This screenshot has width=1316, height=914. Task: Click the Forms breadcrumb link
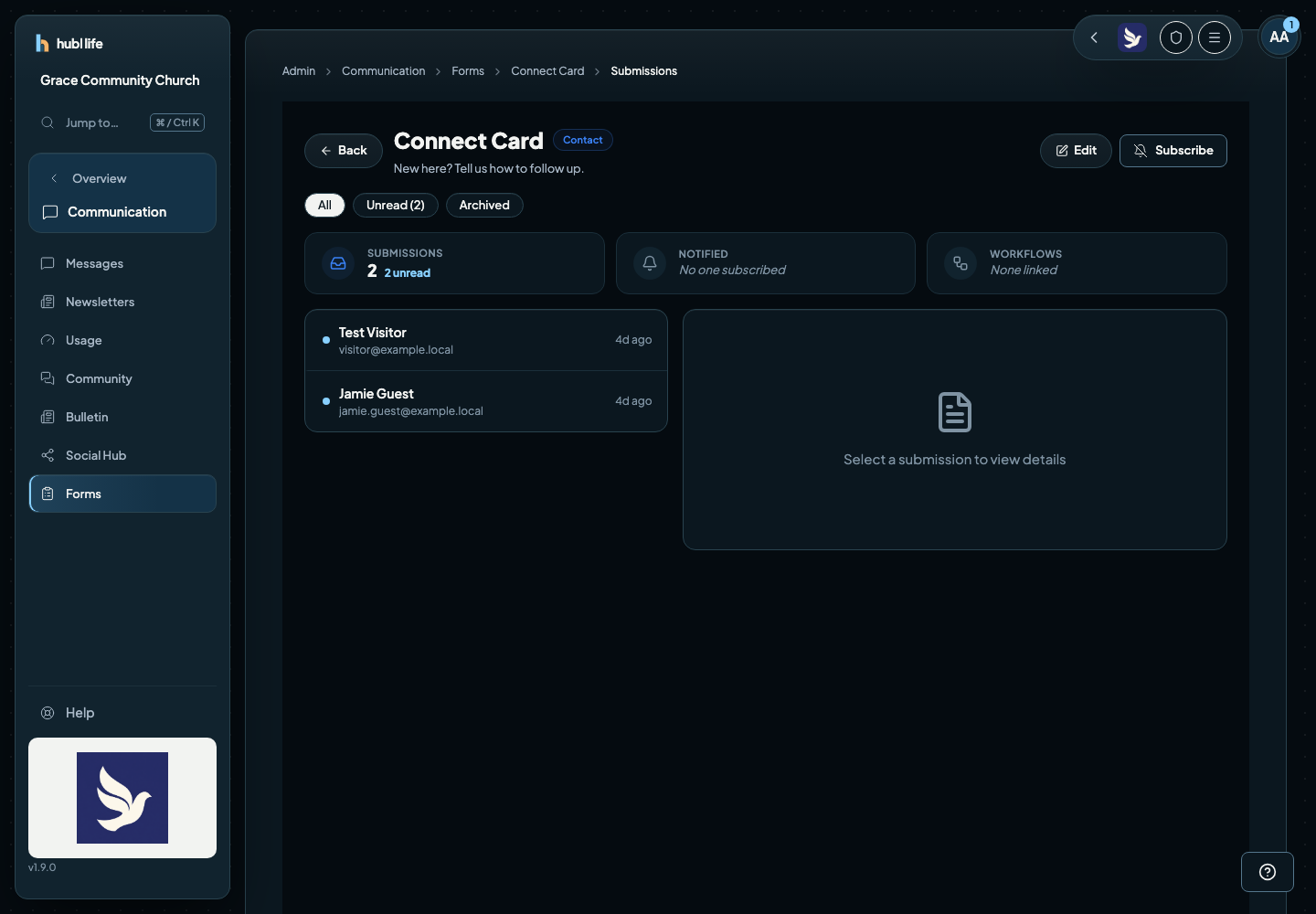click(x=468, y=71)
